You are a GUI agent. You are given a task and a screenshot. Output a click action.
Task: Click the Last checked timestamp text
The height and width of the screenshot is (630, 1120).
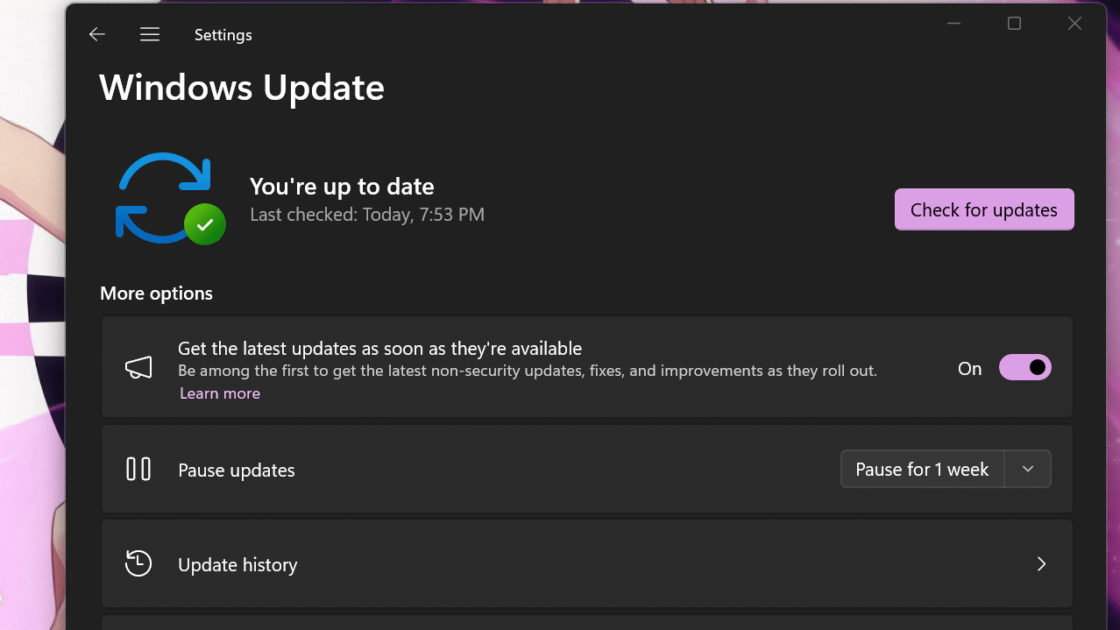(x=367, y=214)
